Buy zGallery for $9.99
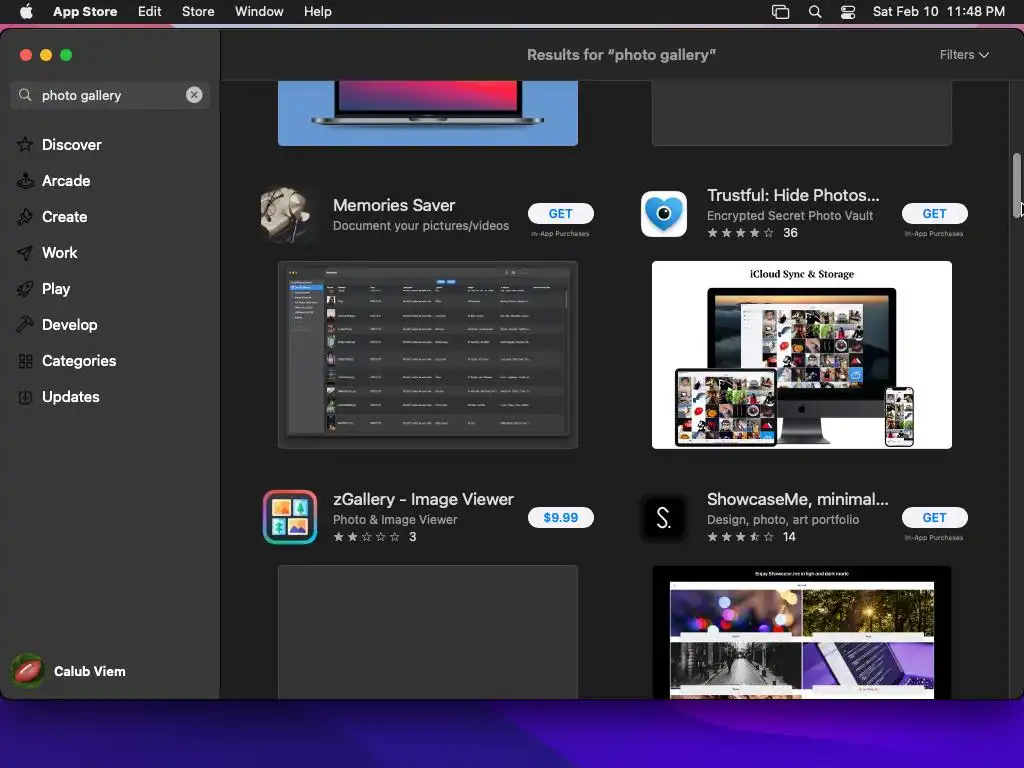 point(560,517)
